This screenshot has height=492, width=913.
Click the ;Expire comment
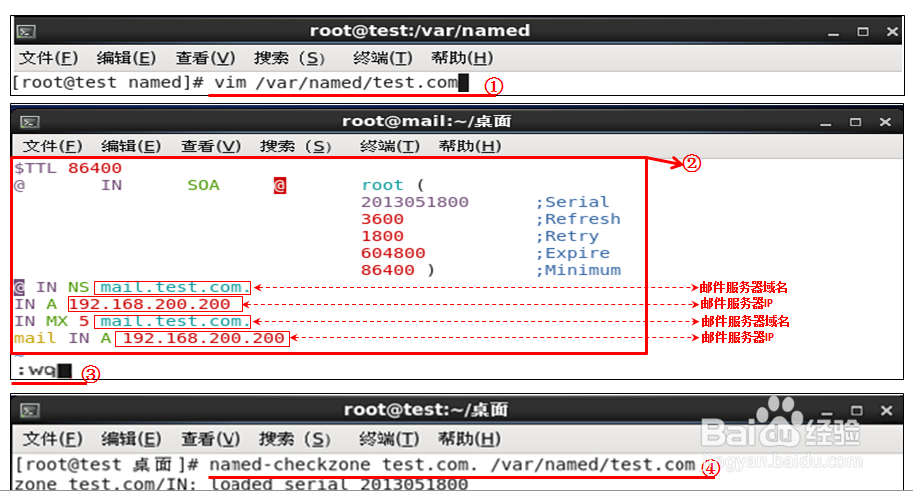click(x=572, y=253)
